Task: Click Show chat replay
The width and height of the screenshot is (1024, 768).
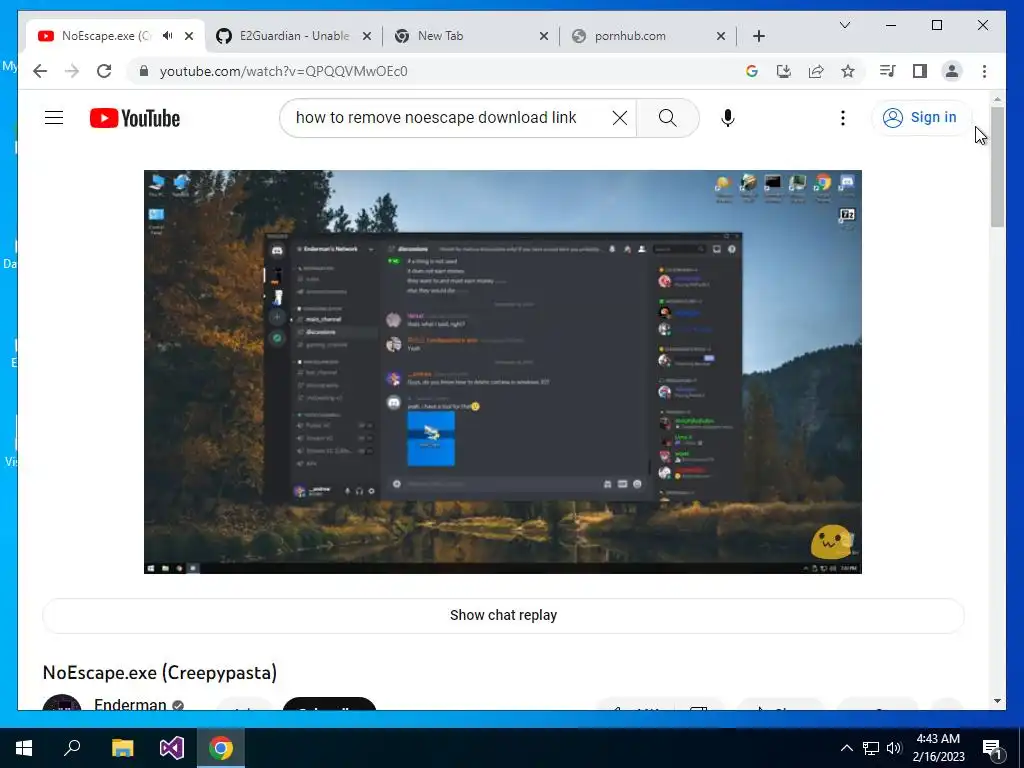Action: (x=503, y=615)
